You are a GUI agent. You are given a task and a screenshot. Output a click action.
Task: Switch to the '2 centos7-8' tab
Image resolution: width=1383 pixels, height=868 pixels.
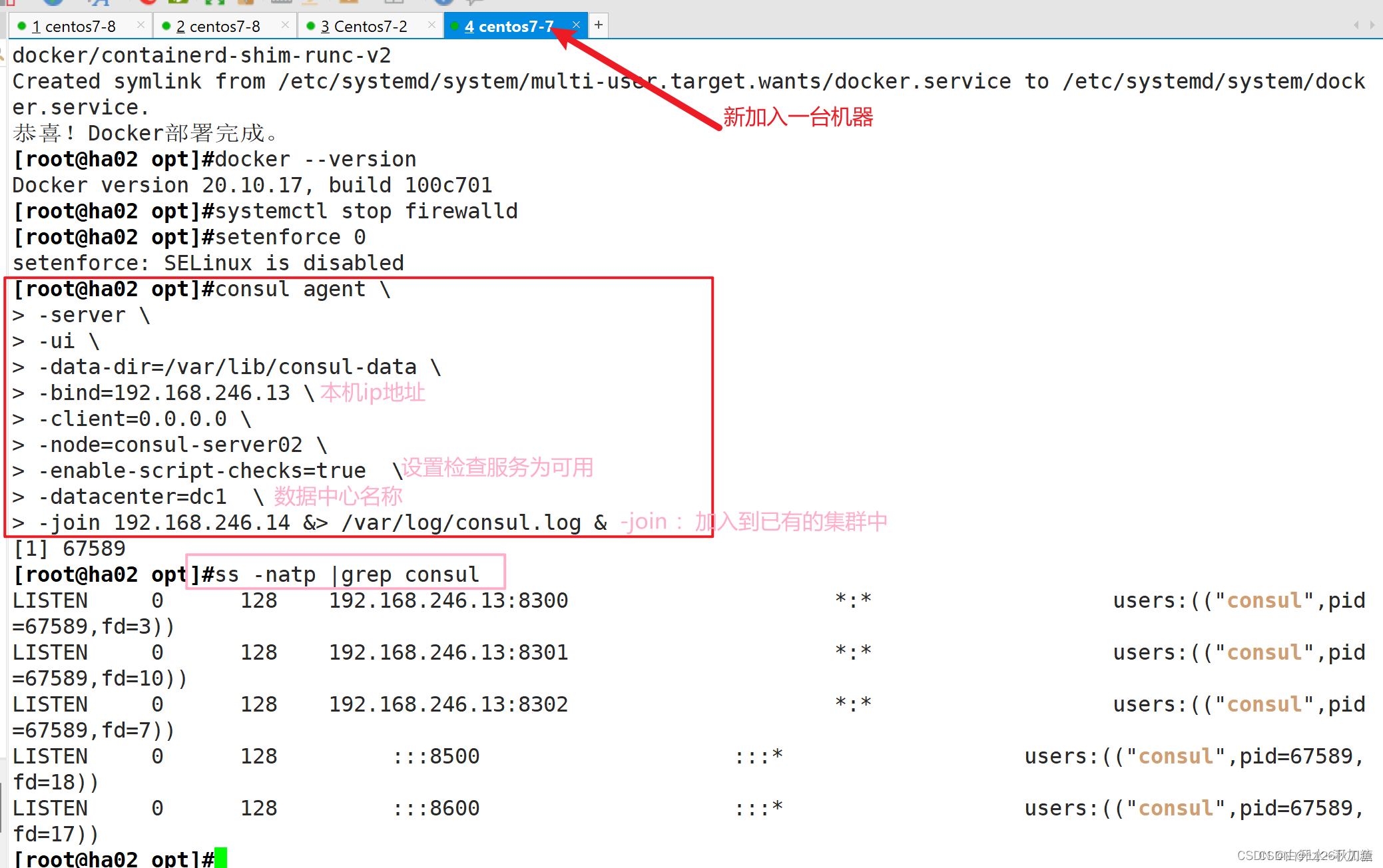[x=218, y=26]
